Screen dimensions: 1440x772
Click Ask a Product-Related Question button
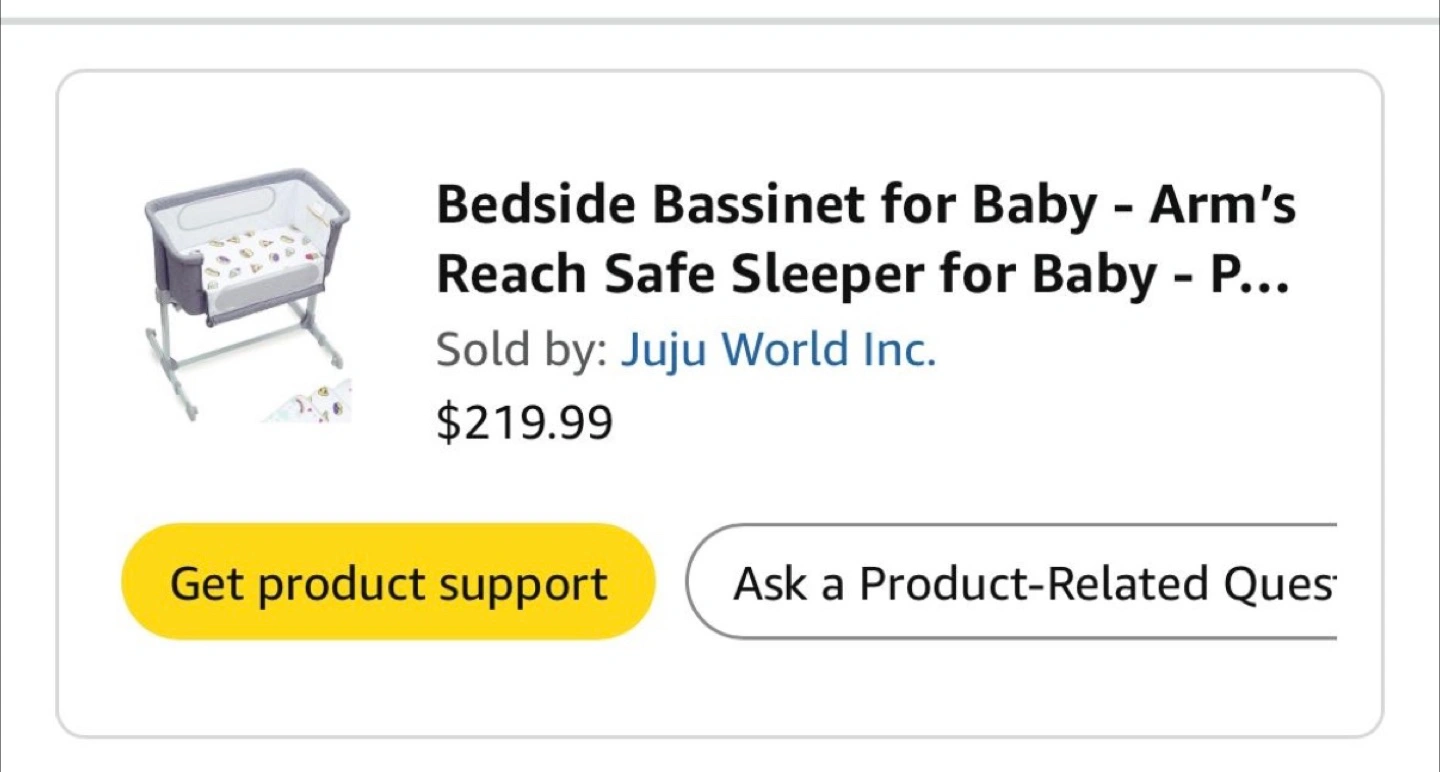(x=1011, y=582)
